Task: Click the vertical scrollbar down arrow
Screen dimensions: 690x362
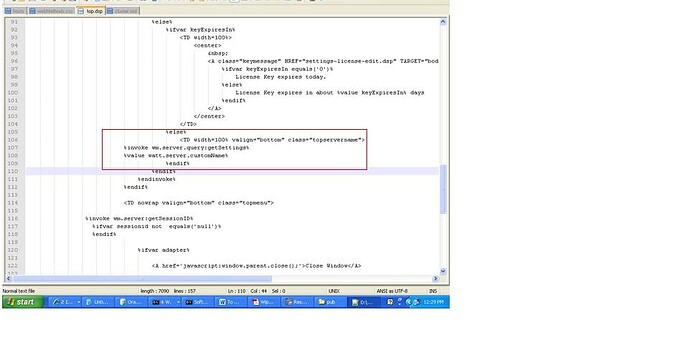Action: [443, 271]
